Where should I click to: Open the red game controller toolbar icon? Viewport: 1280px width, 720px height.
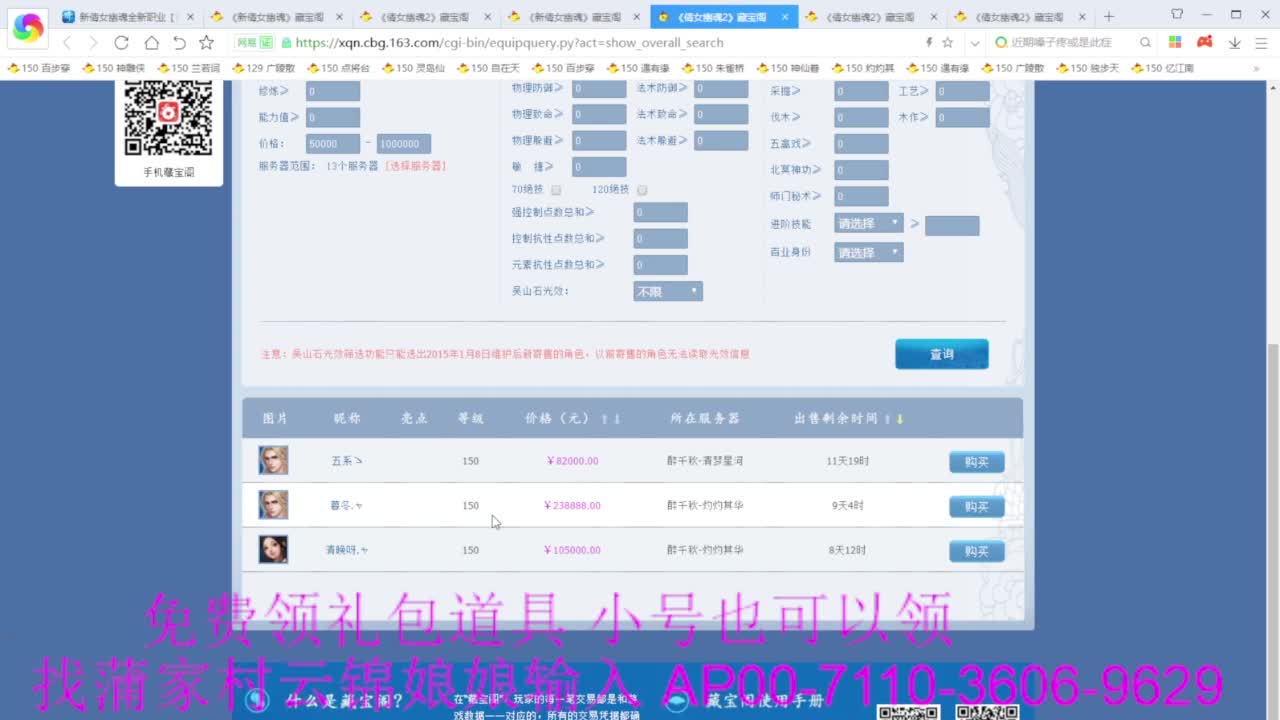coord(1205,43)
